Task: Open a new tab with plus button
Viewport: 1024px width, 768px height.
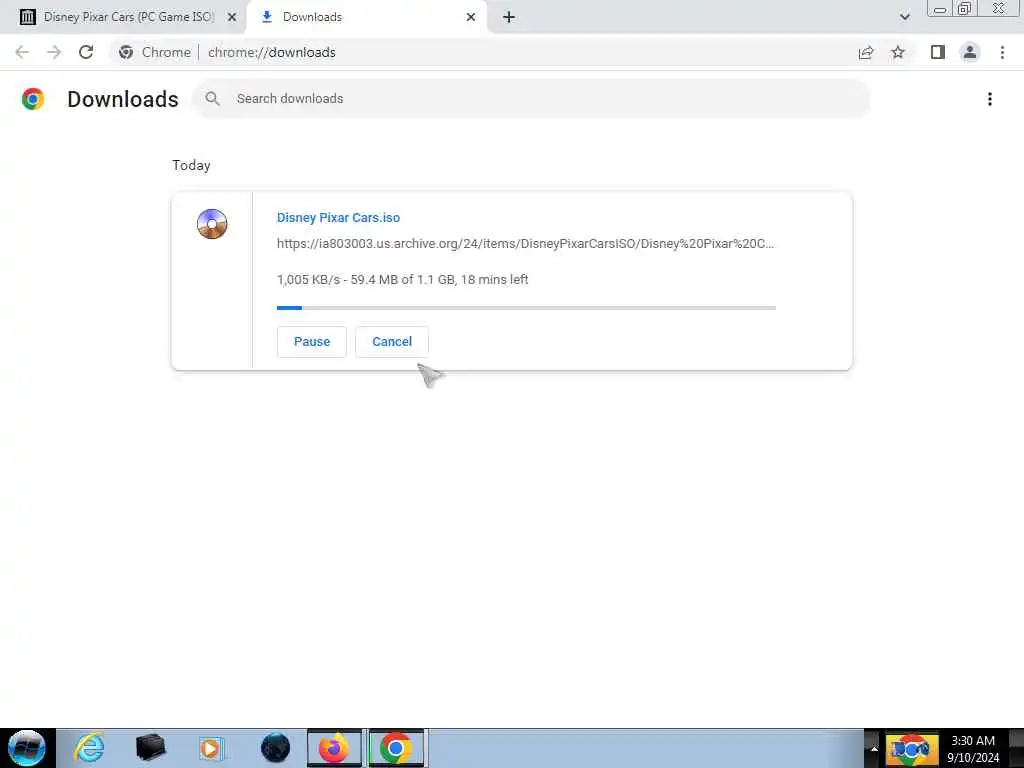Action: click(509, 17)
